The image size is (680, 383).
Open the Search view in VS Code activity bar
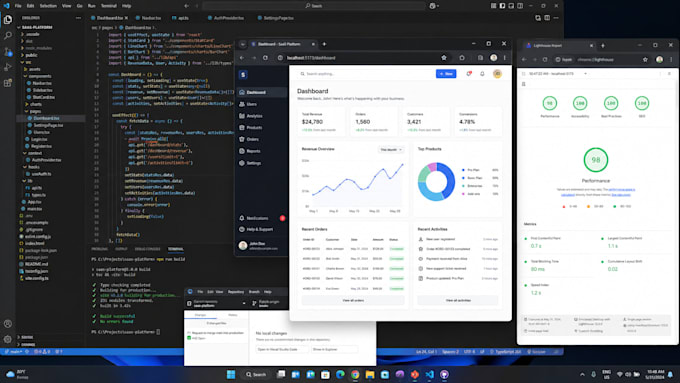[x=8, y=36]
